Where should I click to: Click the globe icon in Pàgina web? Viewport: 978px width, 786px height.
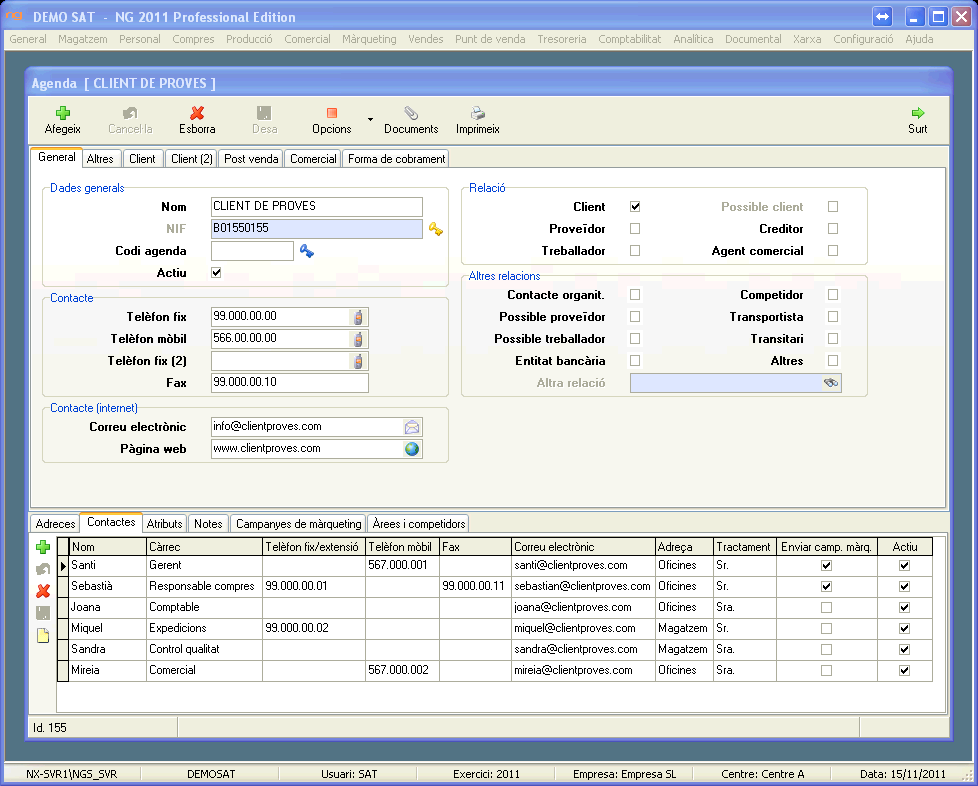pos(412,449)
